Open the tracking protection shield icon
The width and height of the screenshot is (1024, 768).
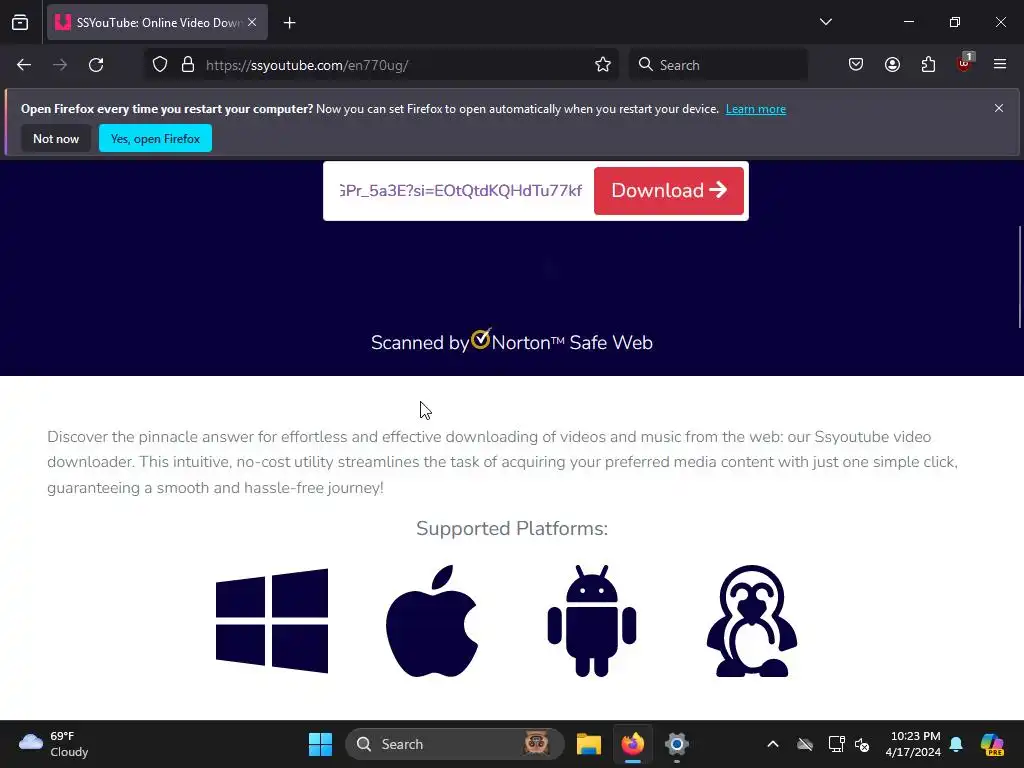(160, 65)
